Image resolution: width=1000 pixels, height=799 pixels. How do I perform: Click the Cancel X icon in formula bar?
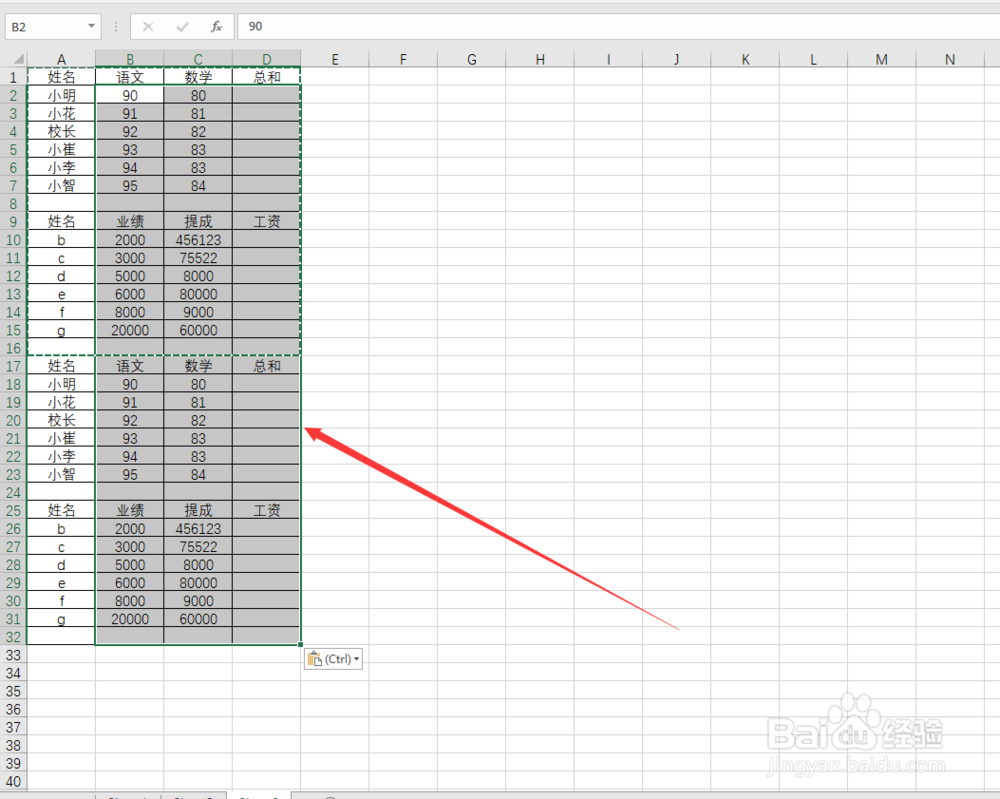click(148, 27)
